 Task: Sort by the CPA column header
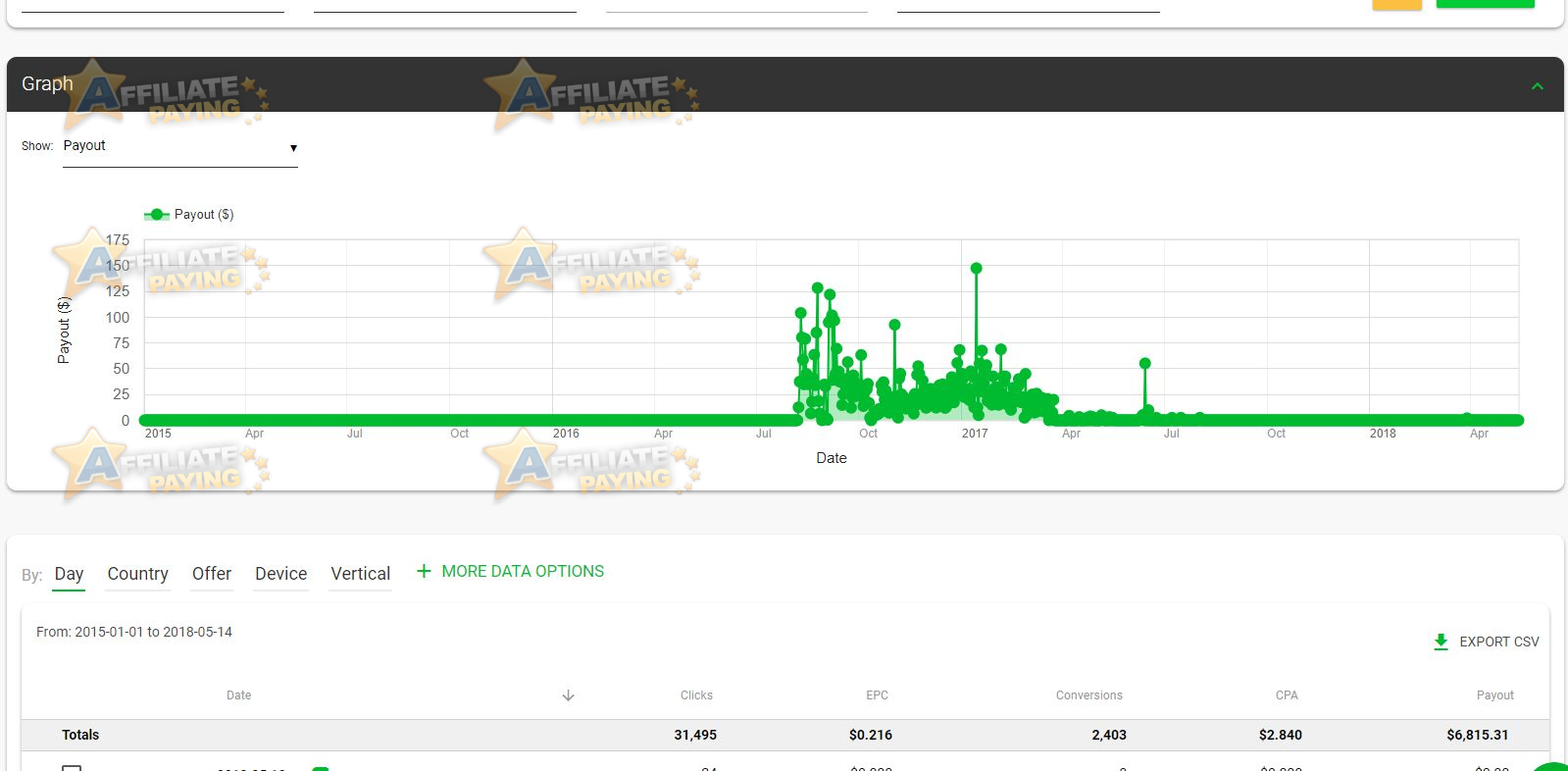tap(1287, 695)
